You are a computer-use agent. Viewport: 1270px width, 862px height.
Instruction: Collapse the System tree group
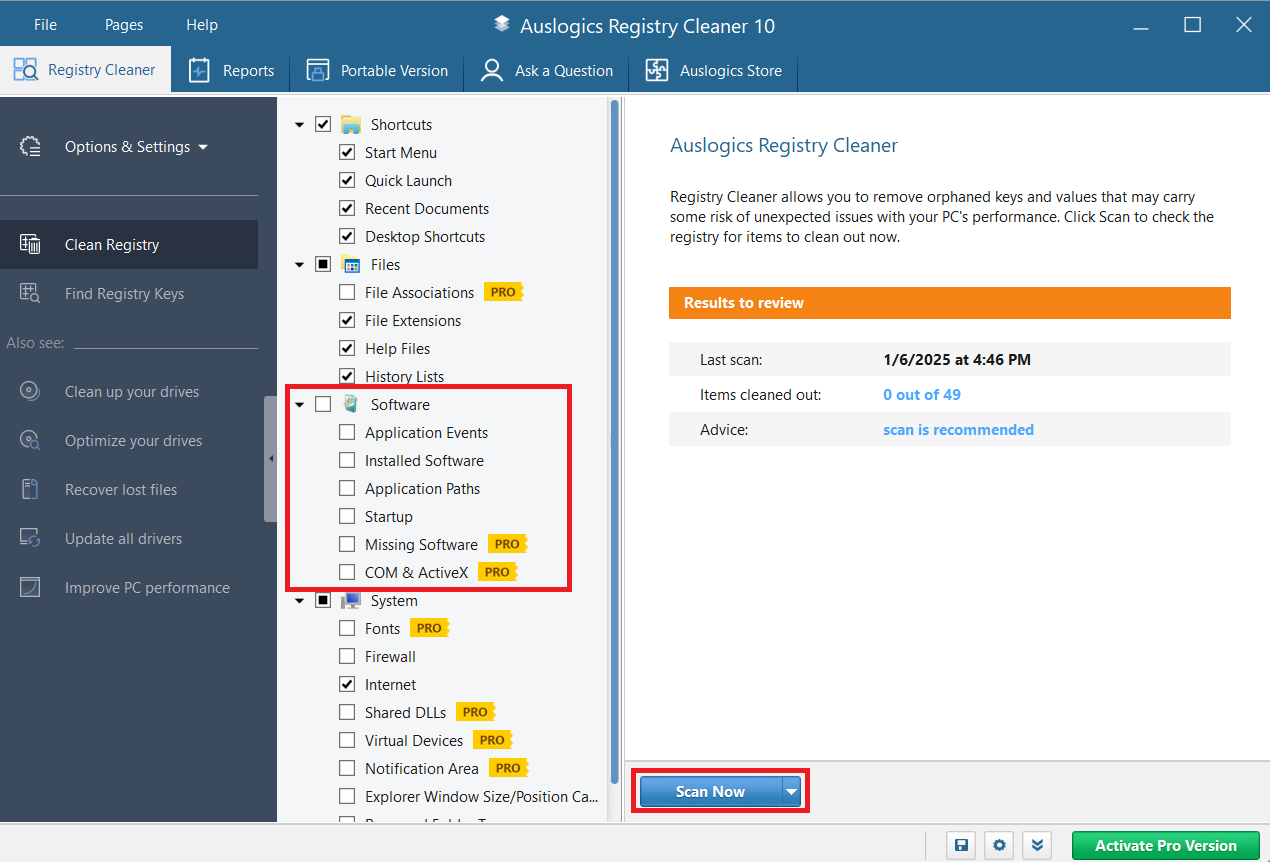(299, 601)
